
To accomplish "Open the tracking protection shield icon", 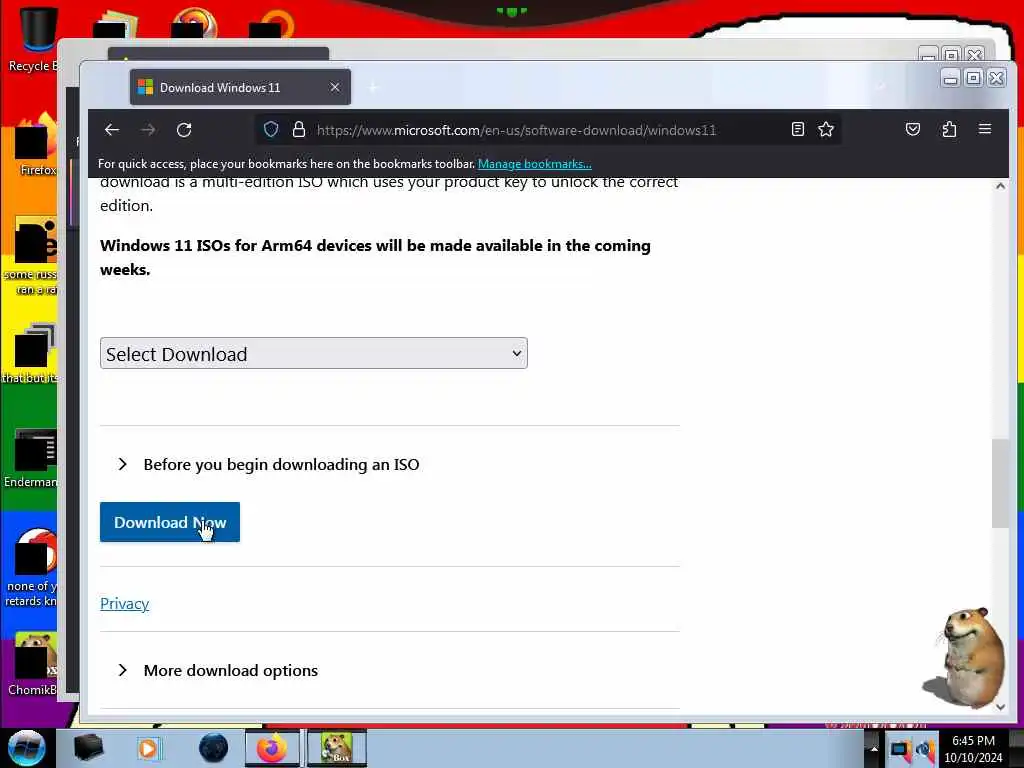I will pyautogui.click(x=270, y=129).
